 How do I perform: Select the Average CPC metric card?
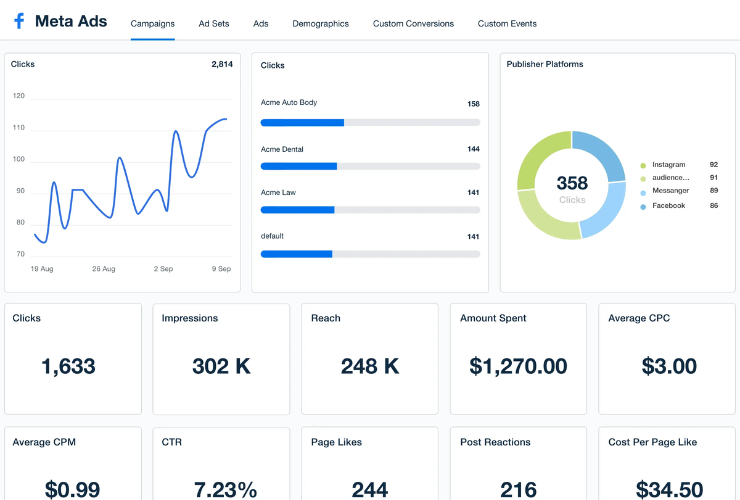(x=669, y=358)
